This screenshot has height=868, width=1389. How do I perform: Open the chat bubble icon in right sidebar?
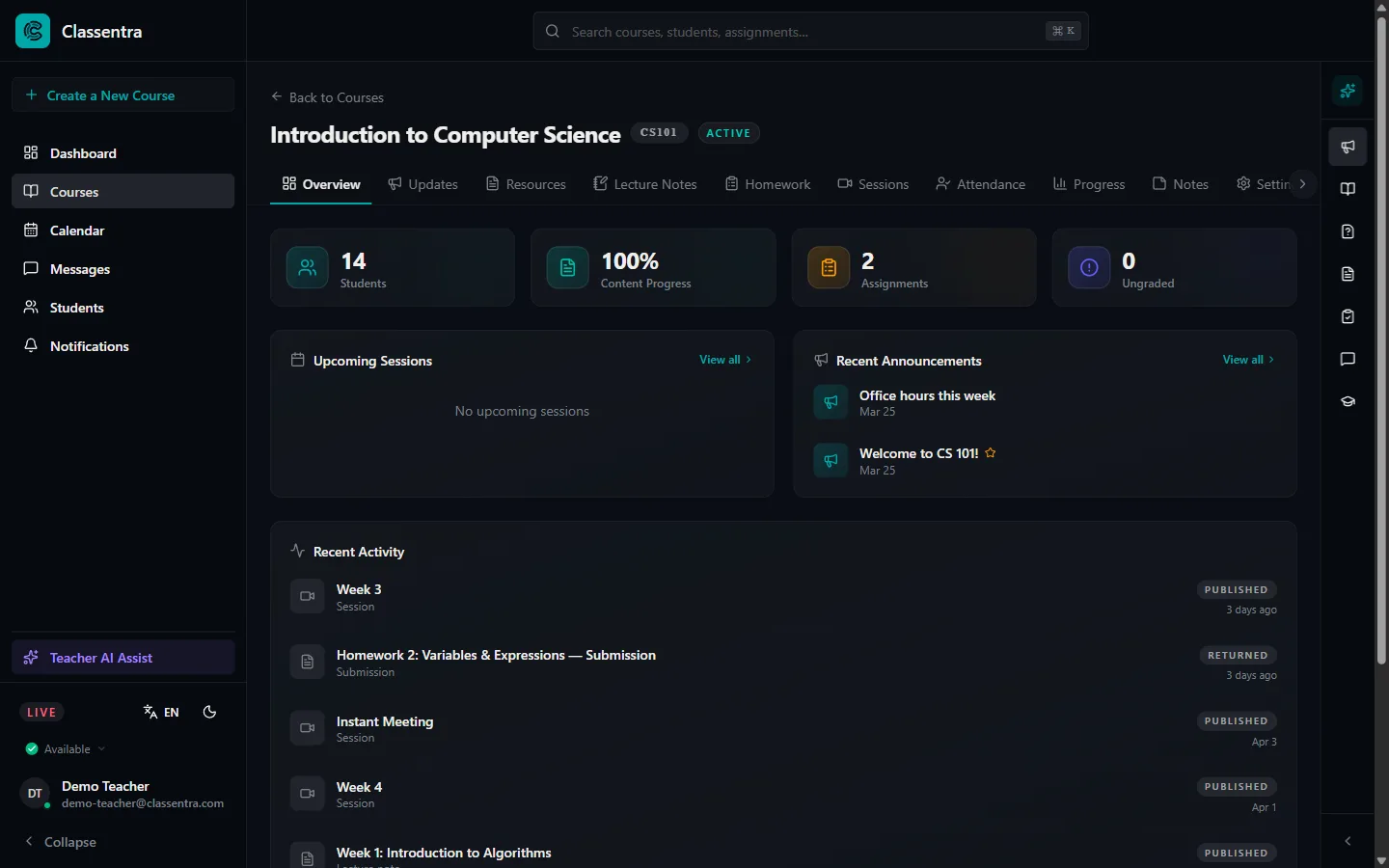tap(1347, 360)
